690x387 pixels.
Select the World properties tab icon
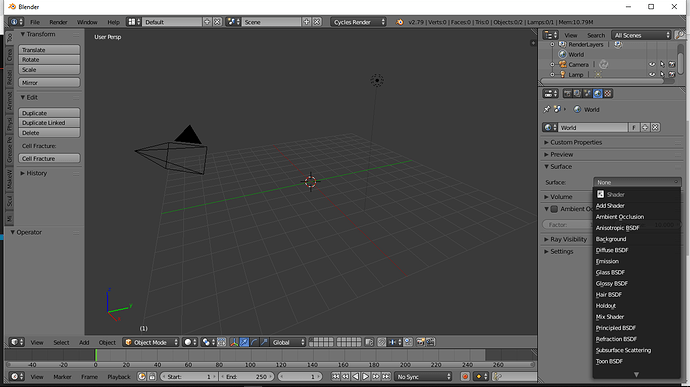pyautogui.click(x=598, y=94)
